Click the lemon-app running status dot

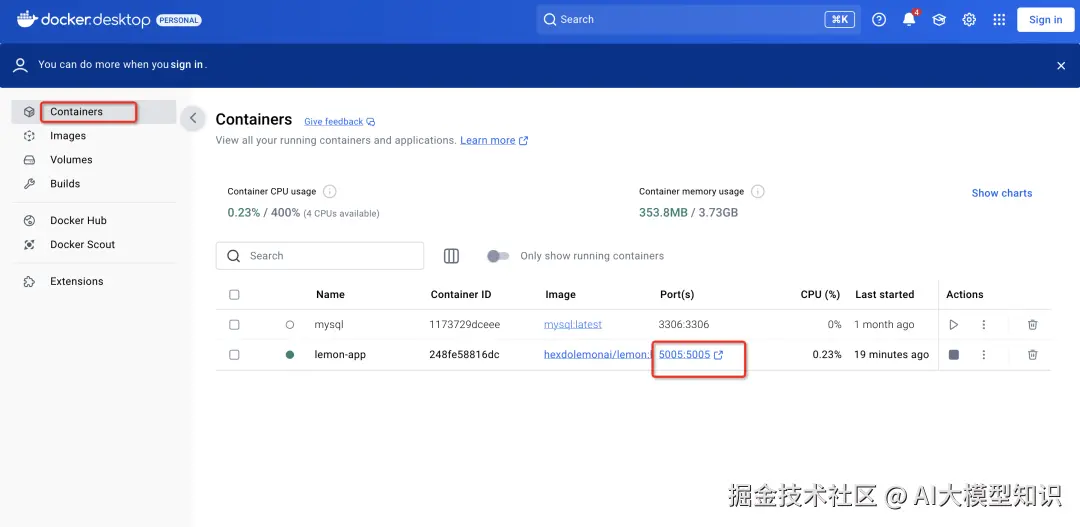click(289, 355)
